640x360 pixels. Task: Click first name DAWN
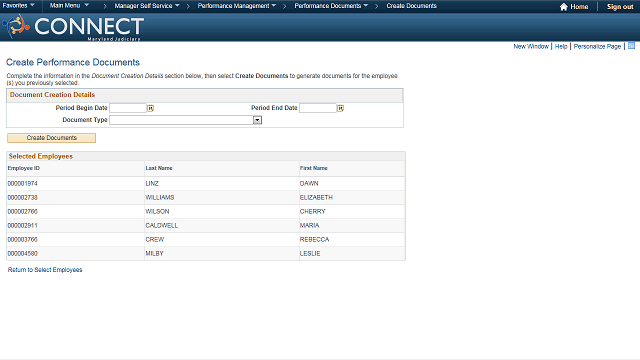(309, 184)
